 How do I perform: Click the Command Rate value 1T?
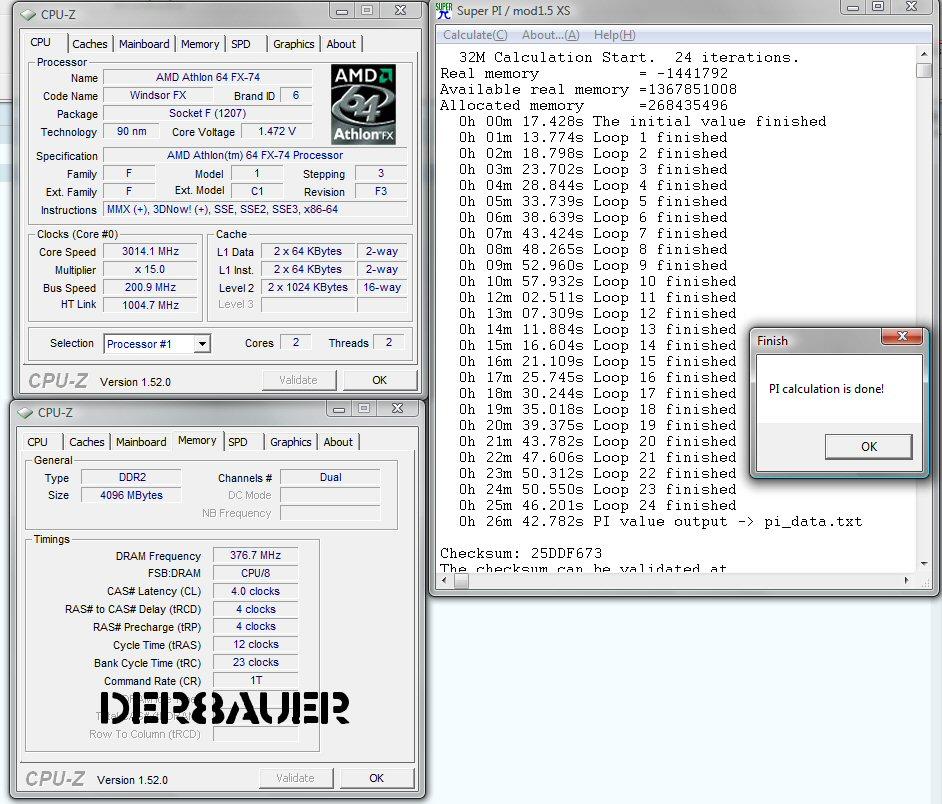point(255,680)
